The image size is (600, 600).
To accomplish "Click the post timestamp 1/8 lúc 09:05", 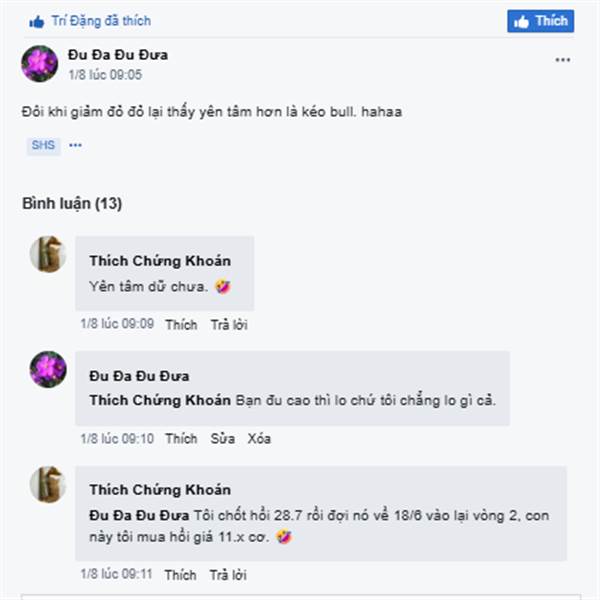I will tap(105, 75).
